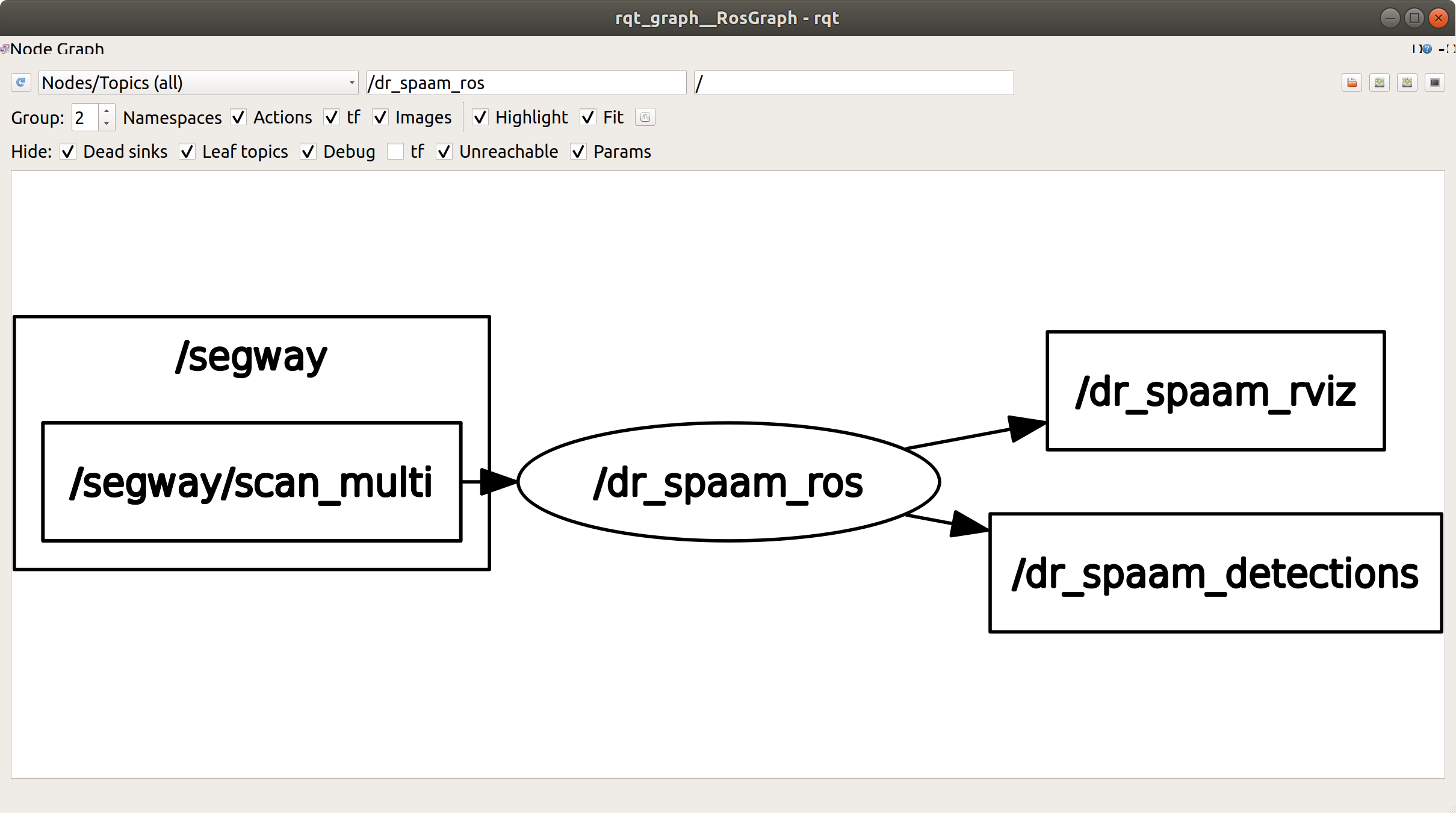Click the black square save-as-image icon
Viewport: 1456px width, 813px height.
(x=1435, y=83)
